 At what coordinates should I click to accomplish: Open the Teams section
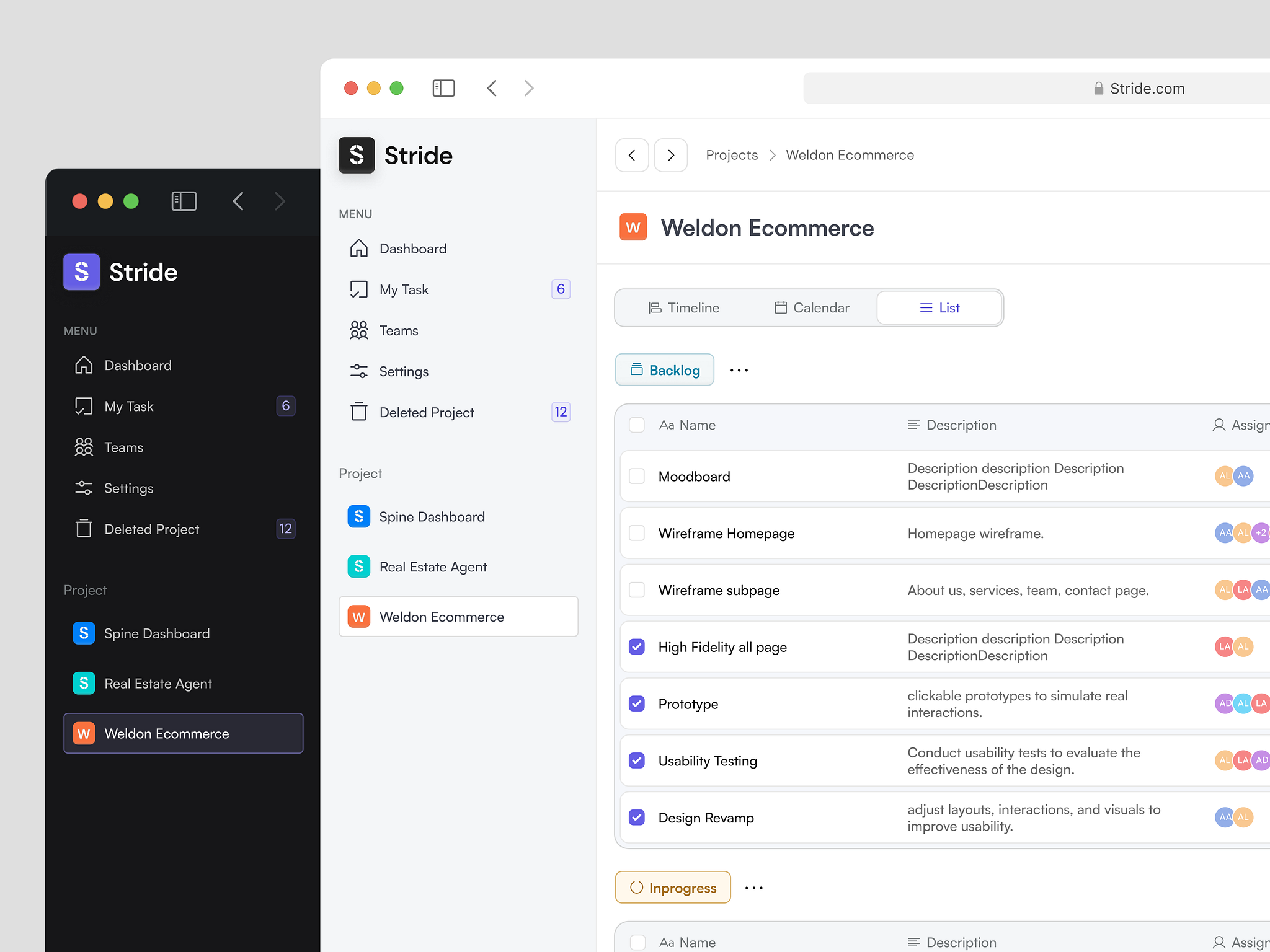(399, 330)
